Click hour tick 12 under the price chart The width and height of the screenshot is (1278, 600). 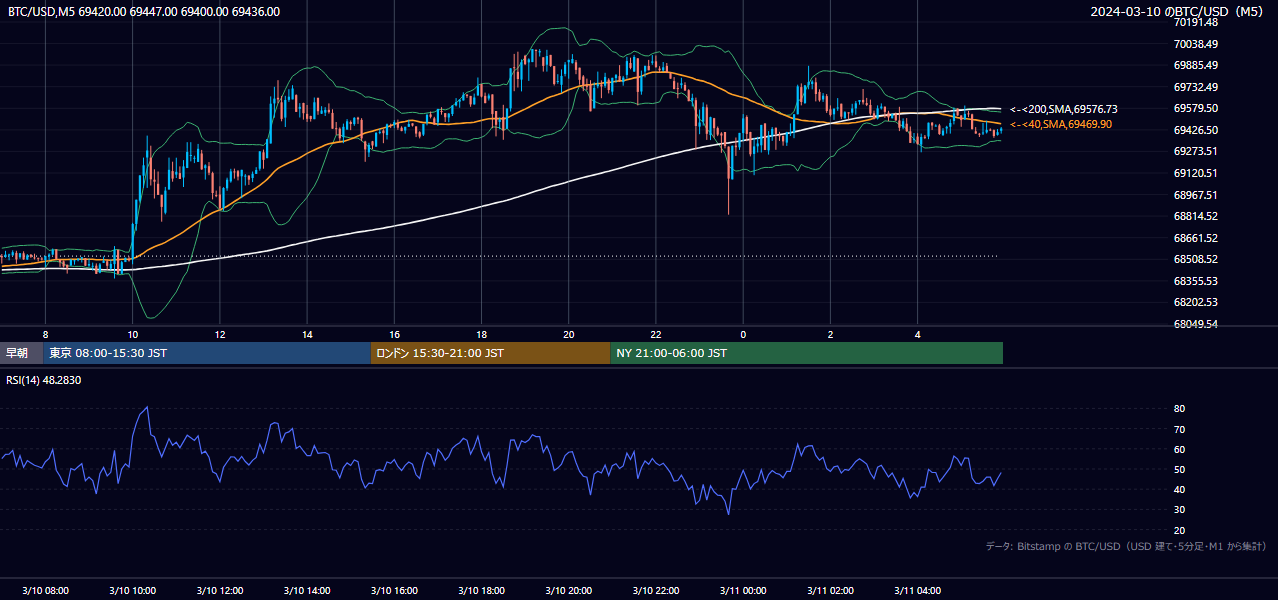tap(220, 334)
